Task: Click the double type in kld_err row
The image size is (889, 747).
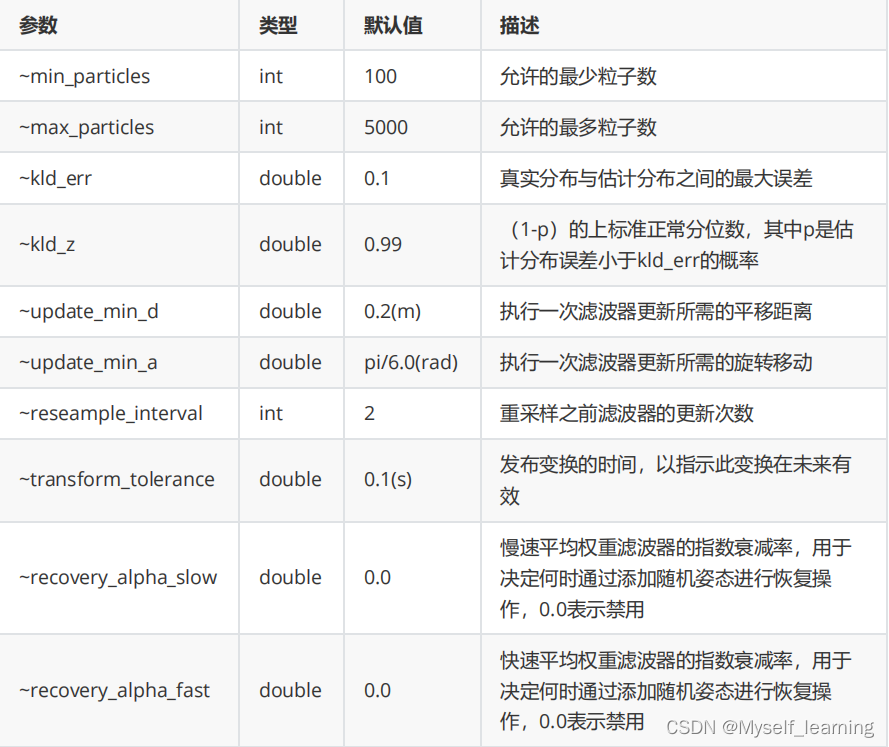Action: pos(290,179)
